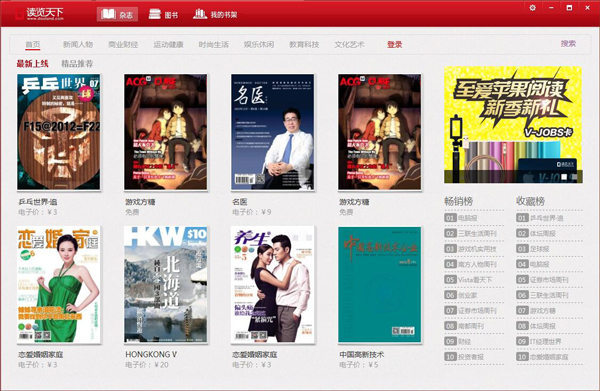Click the 读览天下 logo
This screenshot has height=391, width=600.
pos(39,14)
